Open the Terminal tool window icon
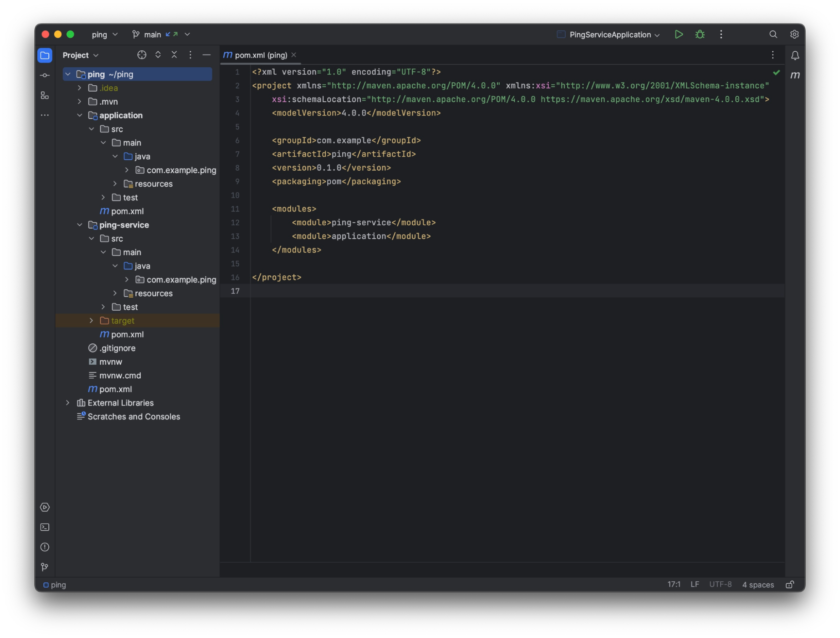The height and width of the screenshot is (638, 840). coord(45,527)
